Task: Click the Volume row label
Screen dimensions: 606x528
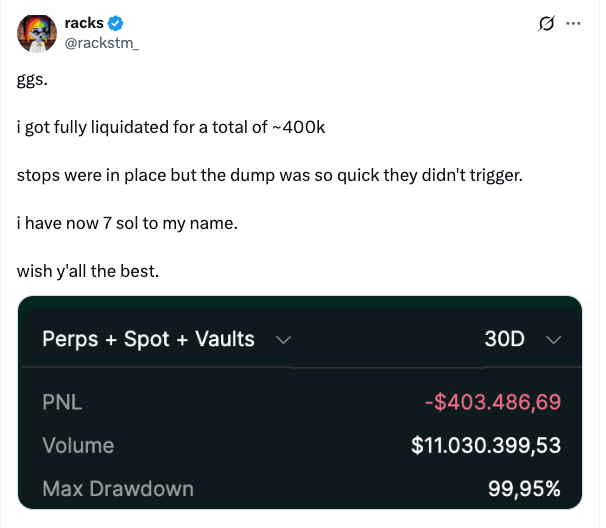Action: (78, 446)
